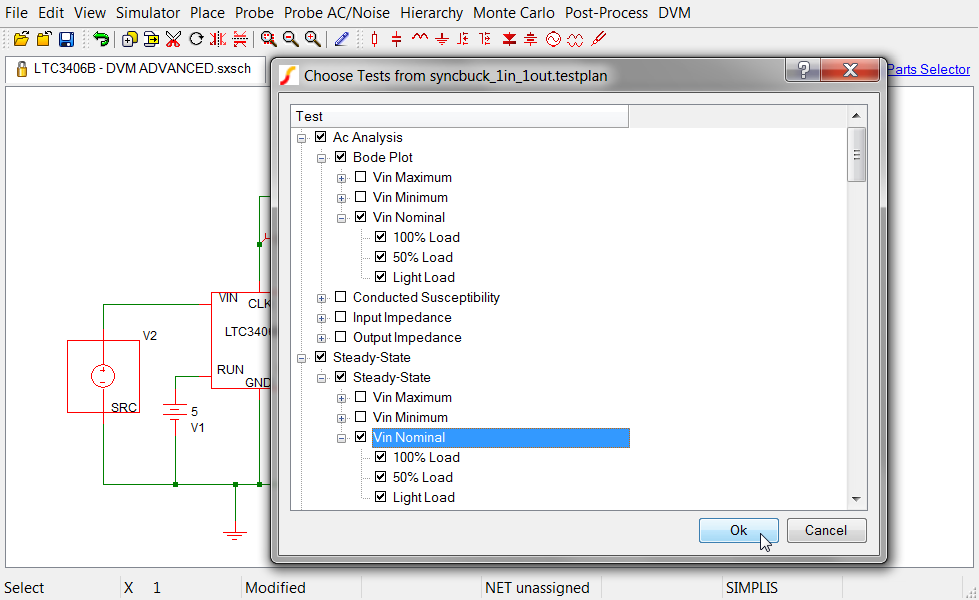979x600 pixels.
Task: Click the Save schematic floppy disk icon
Action: click(66, 39)
